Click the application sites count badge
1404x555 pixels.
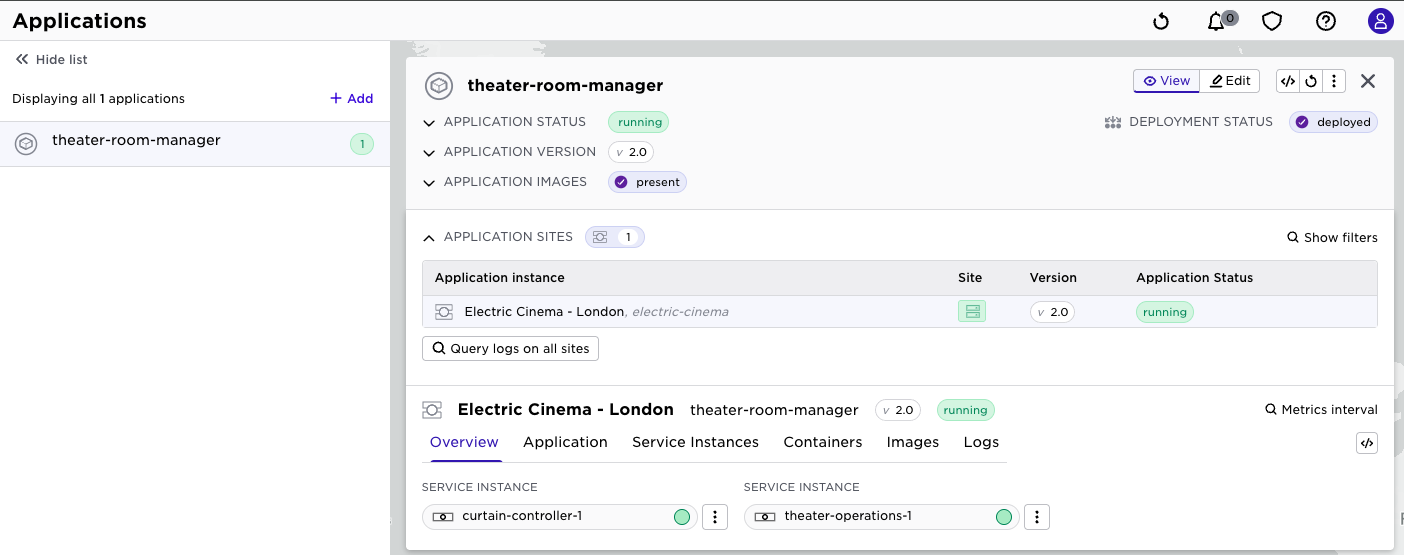pos(615,237)
